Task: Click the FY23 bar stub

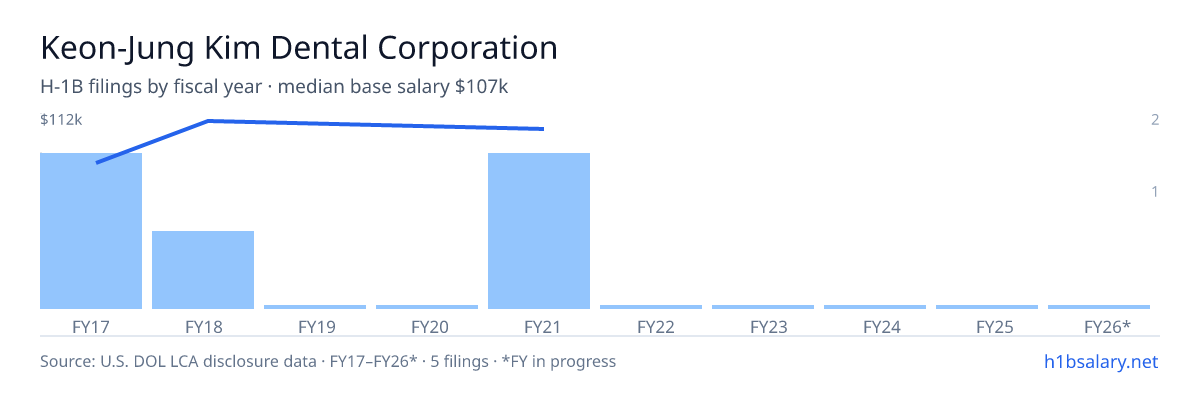Action: (763, 307)
